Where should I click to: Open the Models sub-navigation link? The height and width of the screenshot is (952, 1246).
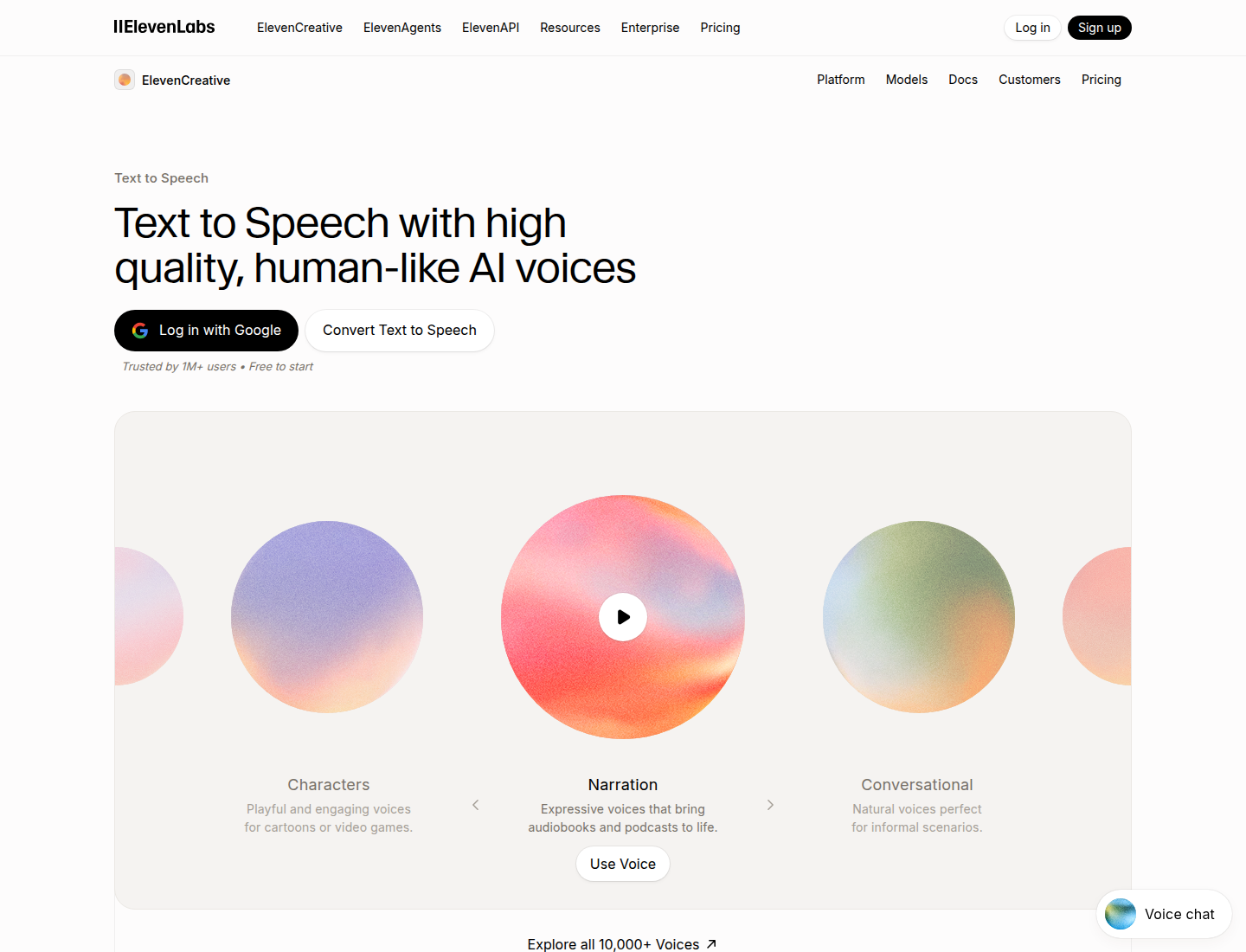point(907,80)
